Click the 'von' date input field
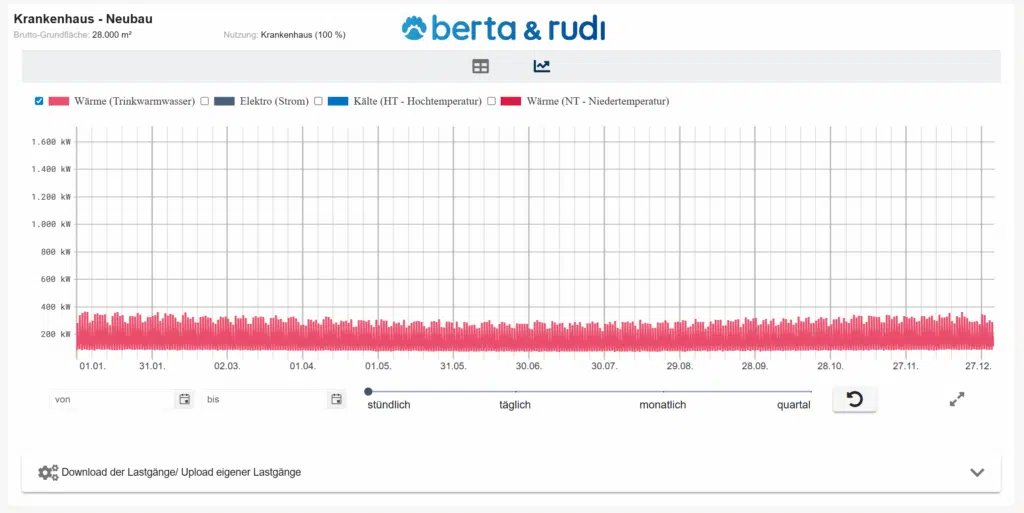The height and width of the screenshot is (513, 1024). (x=110, y=400)
